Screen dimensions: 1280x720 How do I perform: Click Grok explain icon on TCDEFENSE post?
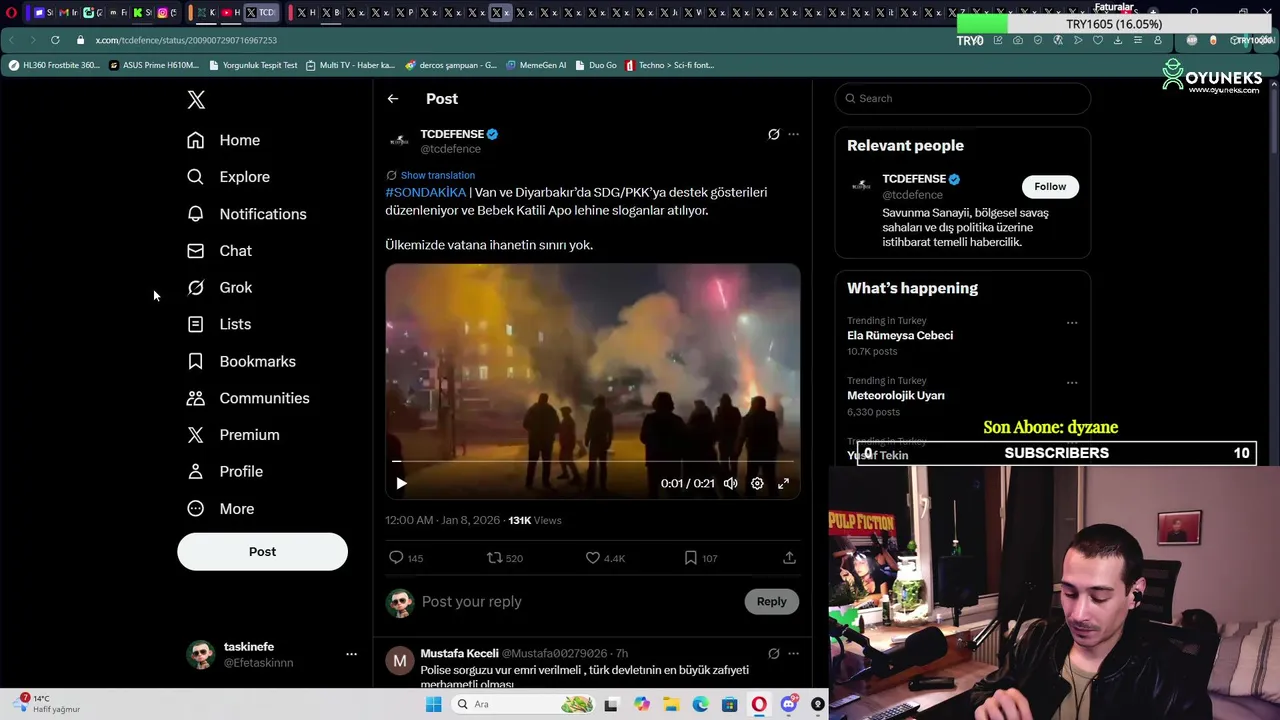coord(773,134)
